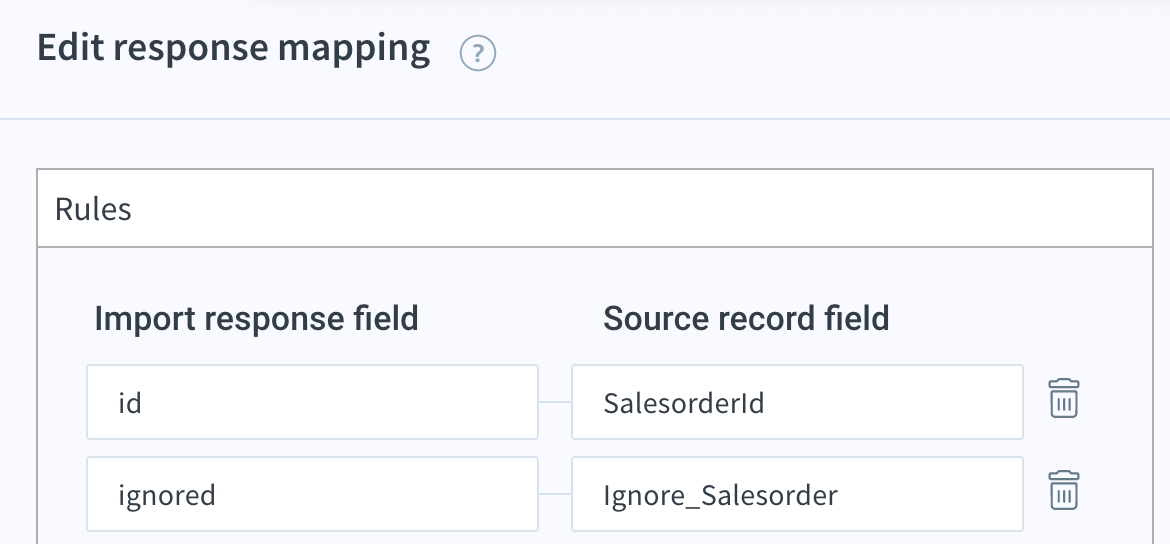Open help for Edit response mapping
Viewport: 1170px width, 544px height.
pyautogui.click(x=478, y=54)
